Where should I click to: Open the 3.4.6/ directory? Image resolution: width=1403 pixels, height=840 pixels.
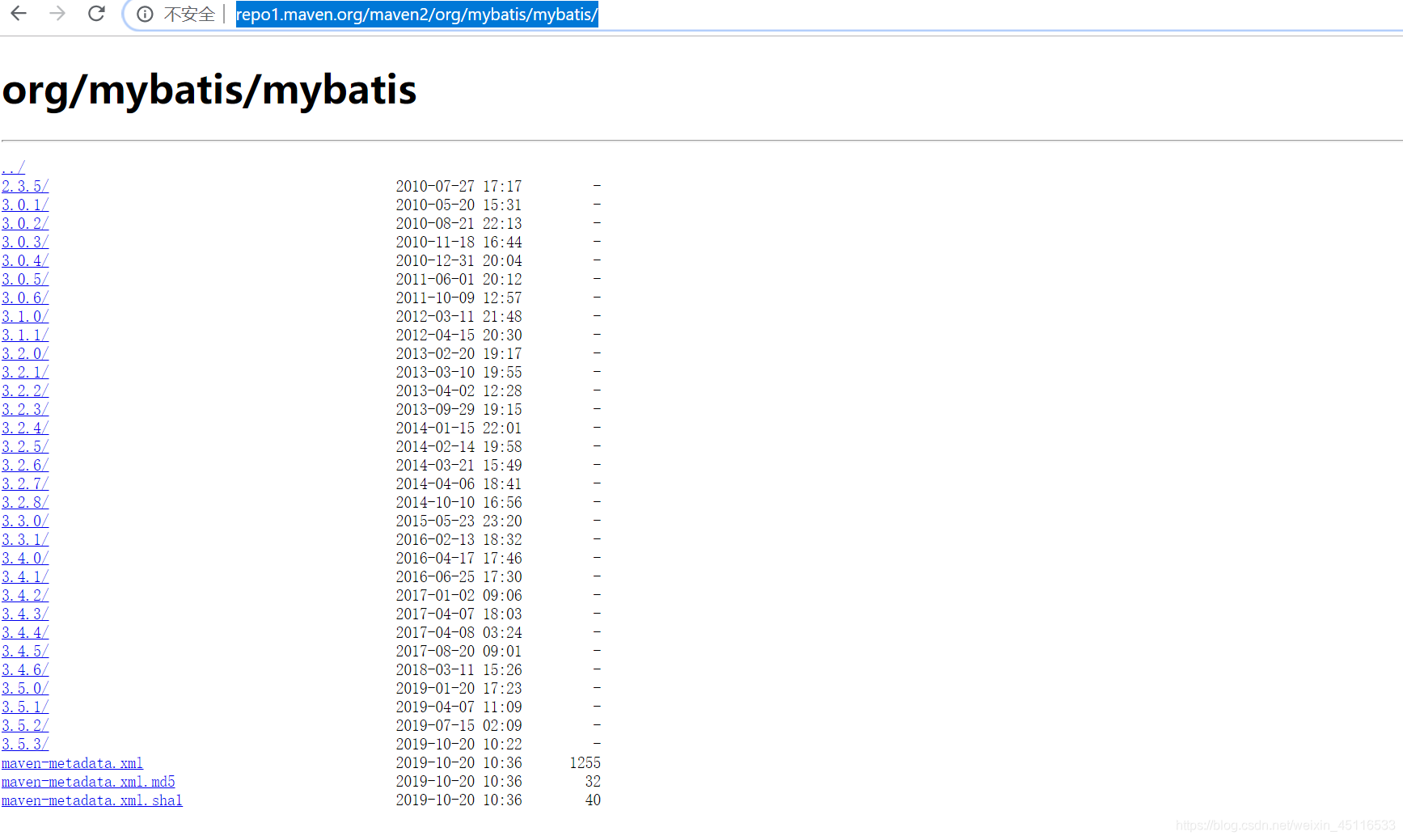(25, 669)
